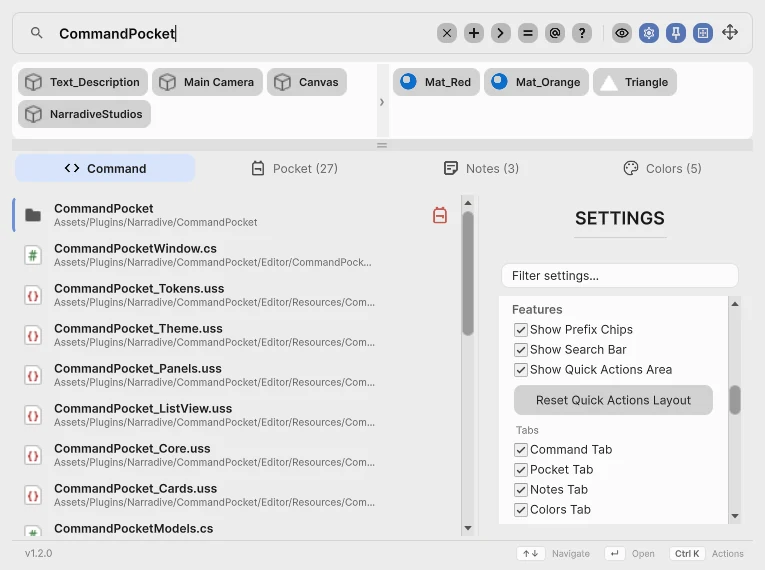Toggle Show Prefix Chips checkbox
Screen dimensions: 765x570
(521, 330)
